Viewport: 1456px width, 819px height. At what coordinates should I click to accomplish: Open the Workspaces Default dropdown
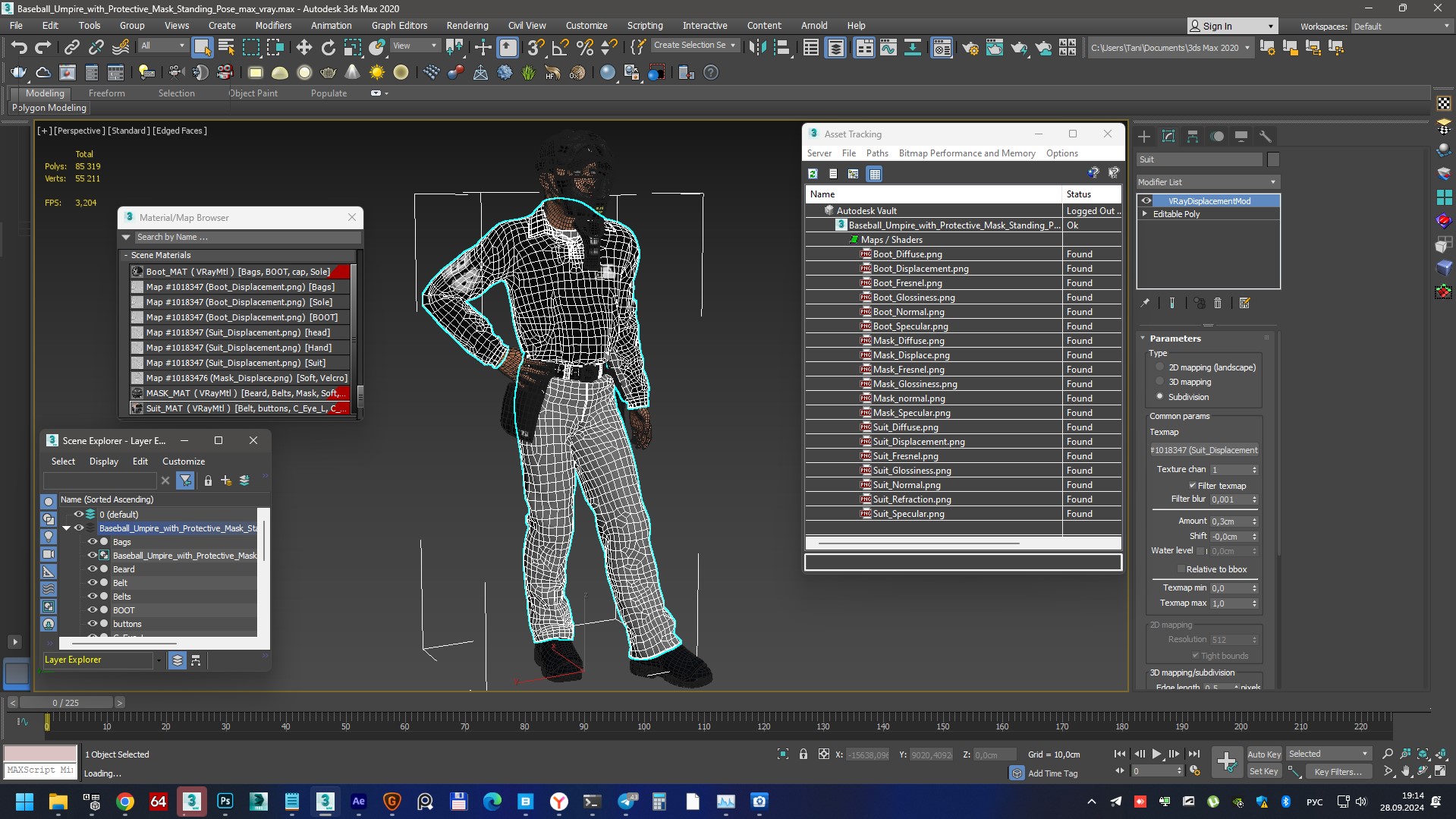pos(1401,26)
